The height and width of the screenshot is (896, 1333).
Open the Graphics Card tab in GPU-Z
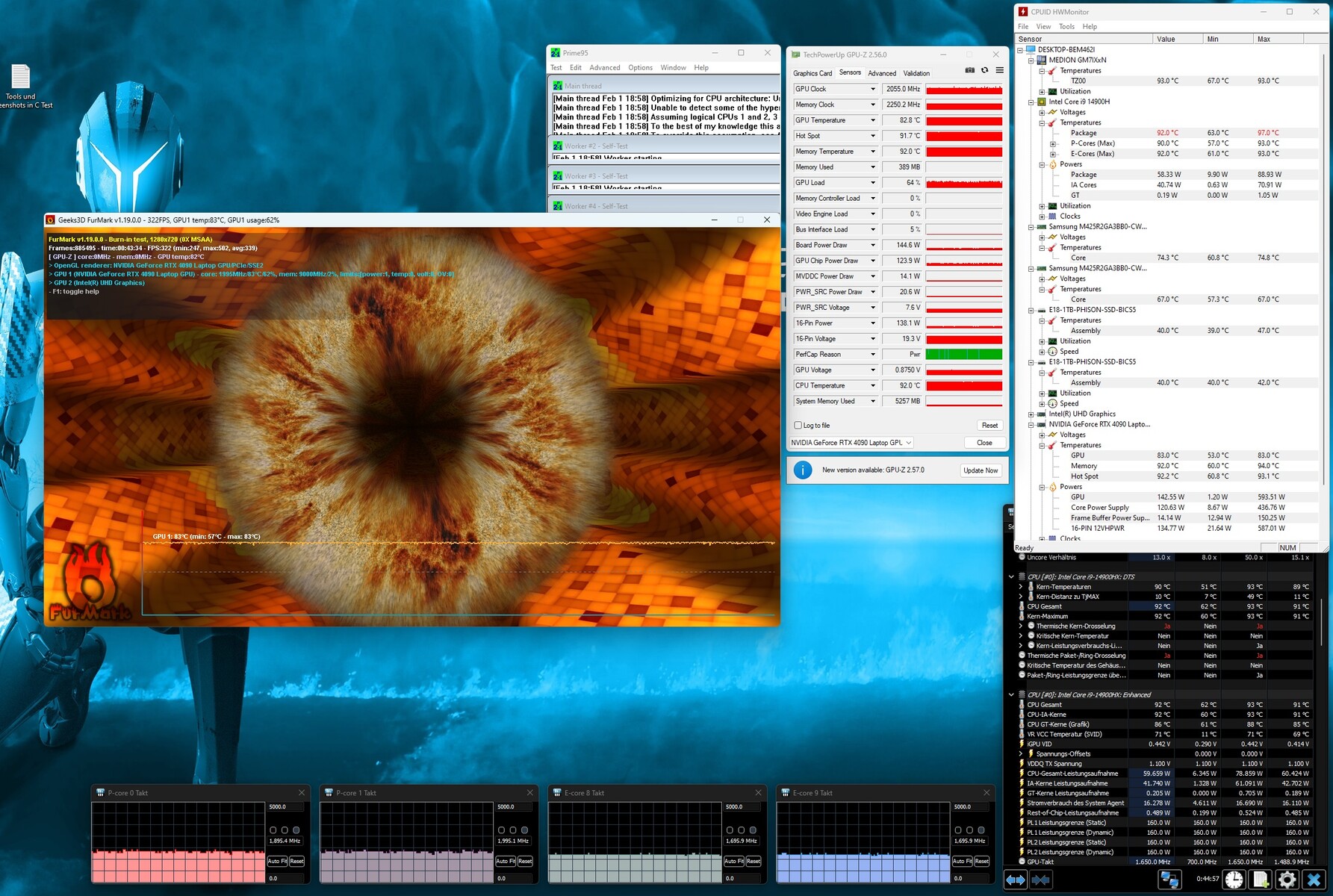pyautogui.click(x=812, y=73)
